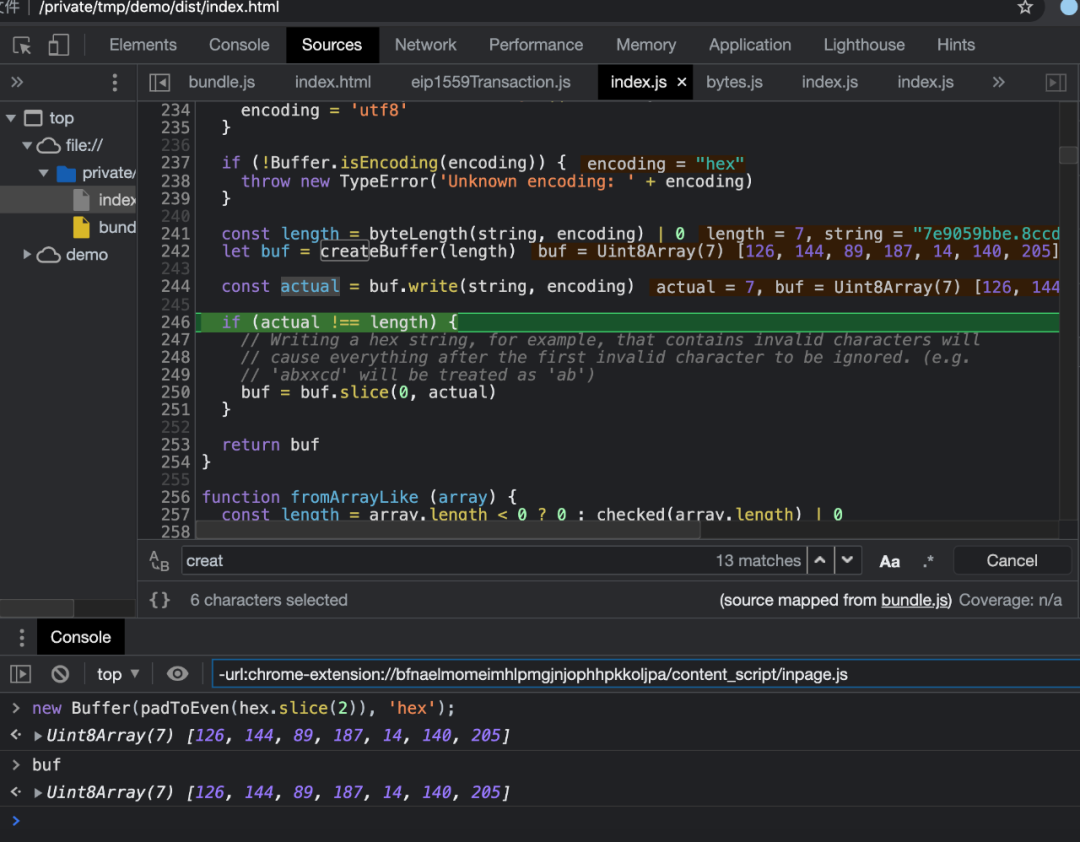Select the Console drawer tab

pos(80,637)
